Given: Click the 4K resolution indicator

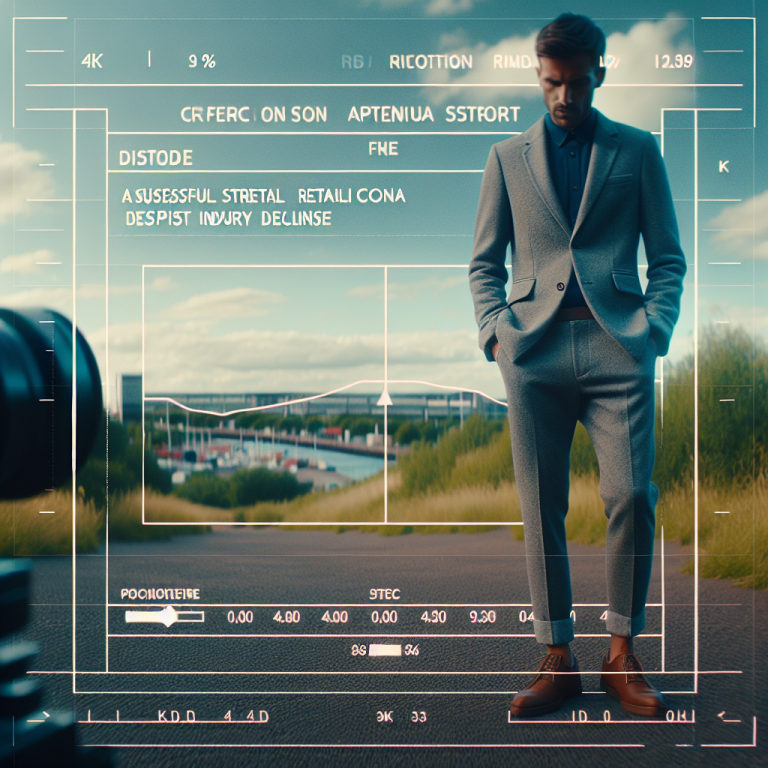Looking at the screenshot, I should click(92, 61).
